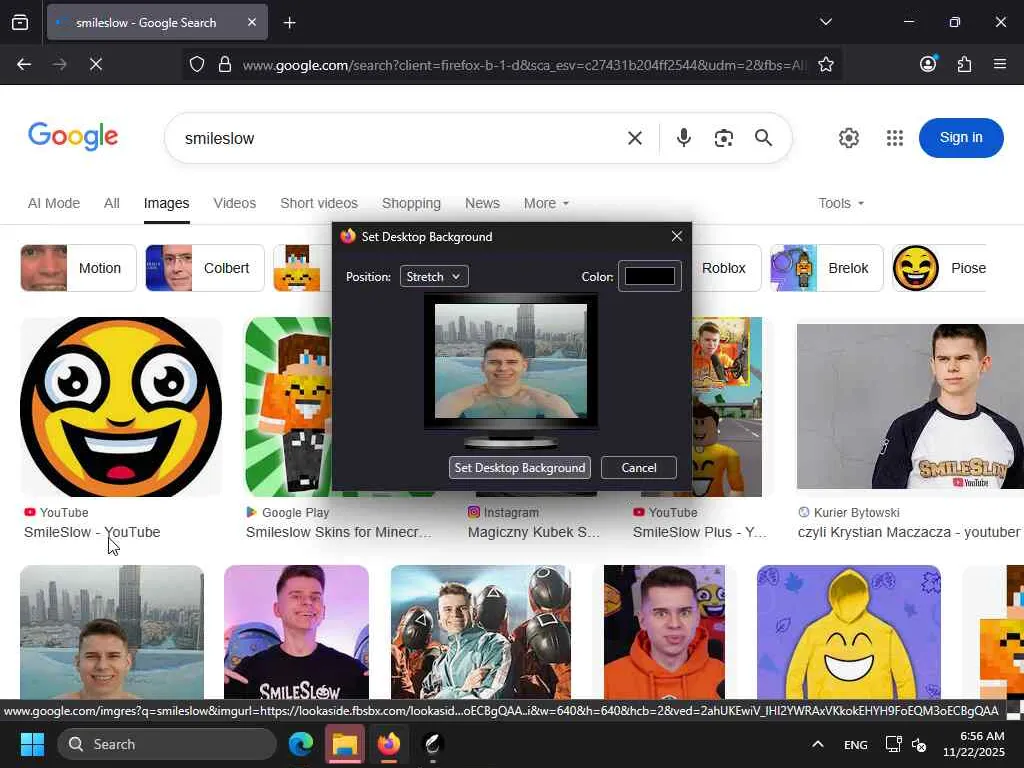
Task: Open the pool skyline selfie thumbnail
Action: tap(112, 632)
